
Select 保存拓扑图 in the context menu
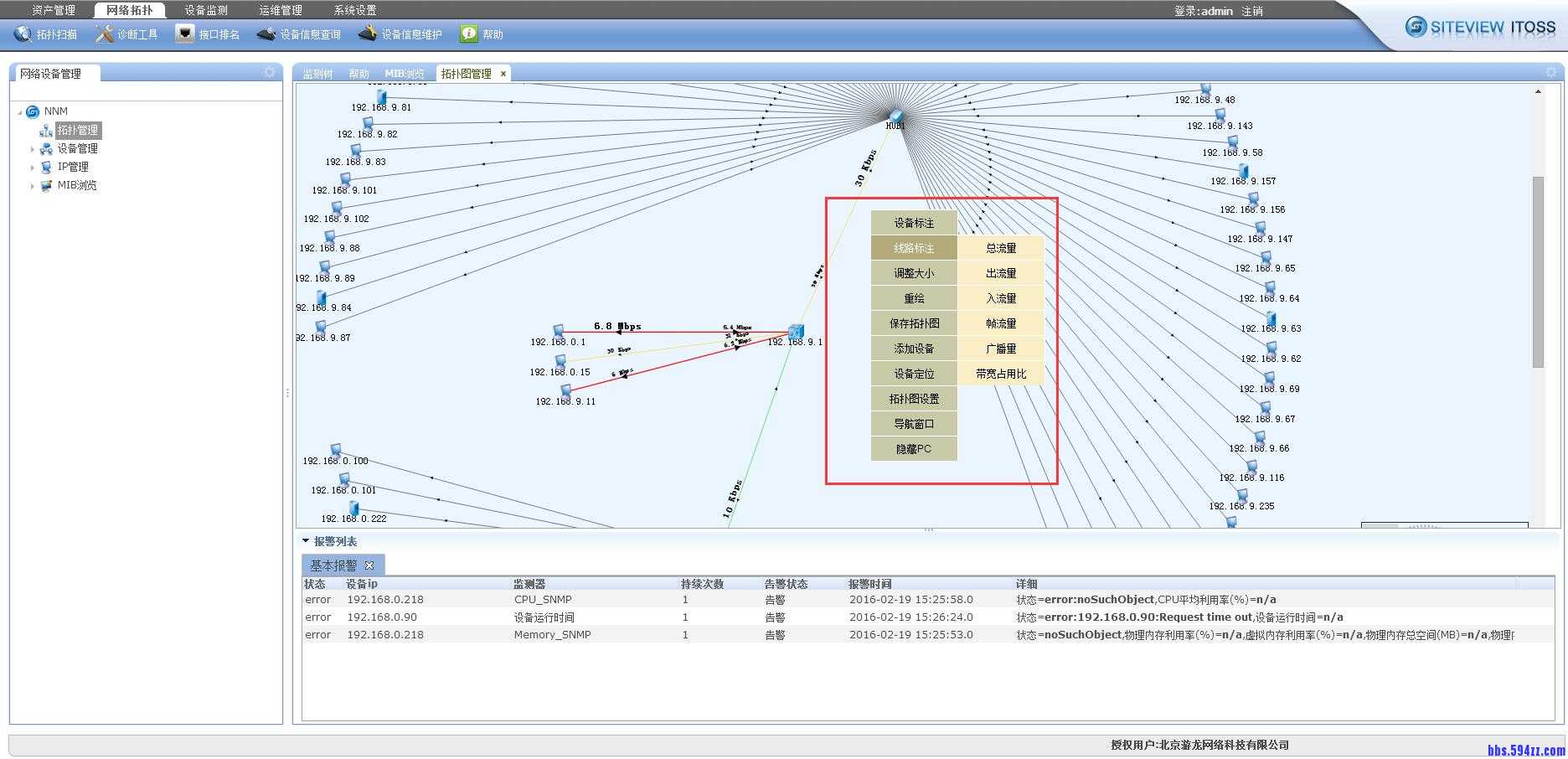coord(914,323)
